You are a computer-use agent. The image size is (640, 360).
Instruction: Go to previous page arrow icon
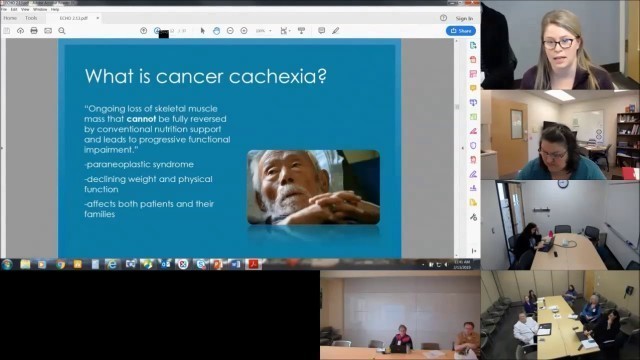[143, 31]
